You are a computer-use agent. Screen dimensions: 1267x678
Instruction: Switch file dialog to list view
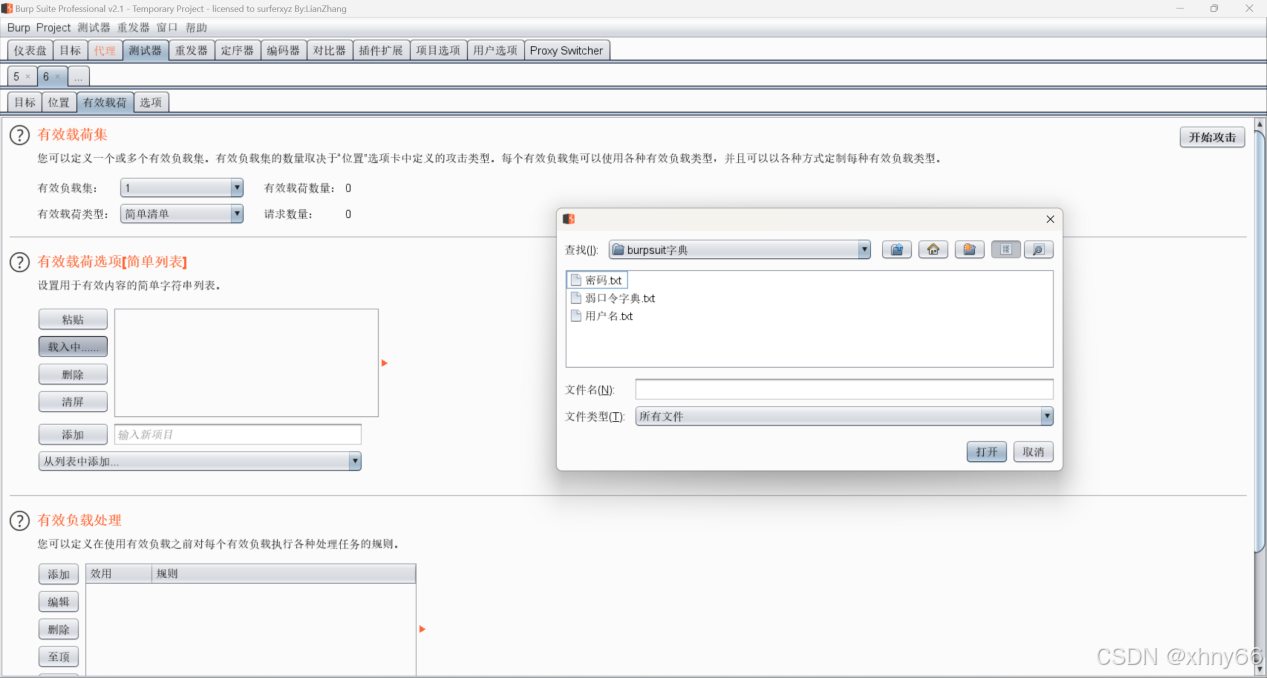[1006, 250]
